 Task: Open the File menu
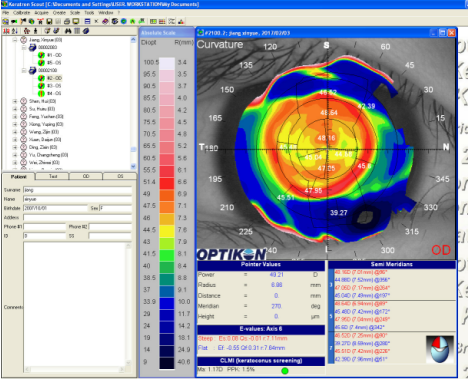tap(5, 13)
